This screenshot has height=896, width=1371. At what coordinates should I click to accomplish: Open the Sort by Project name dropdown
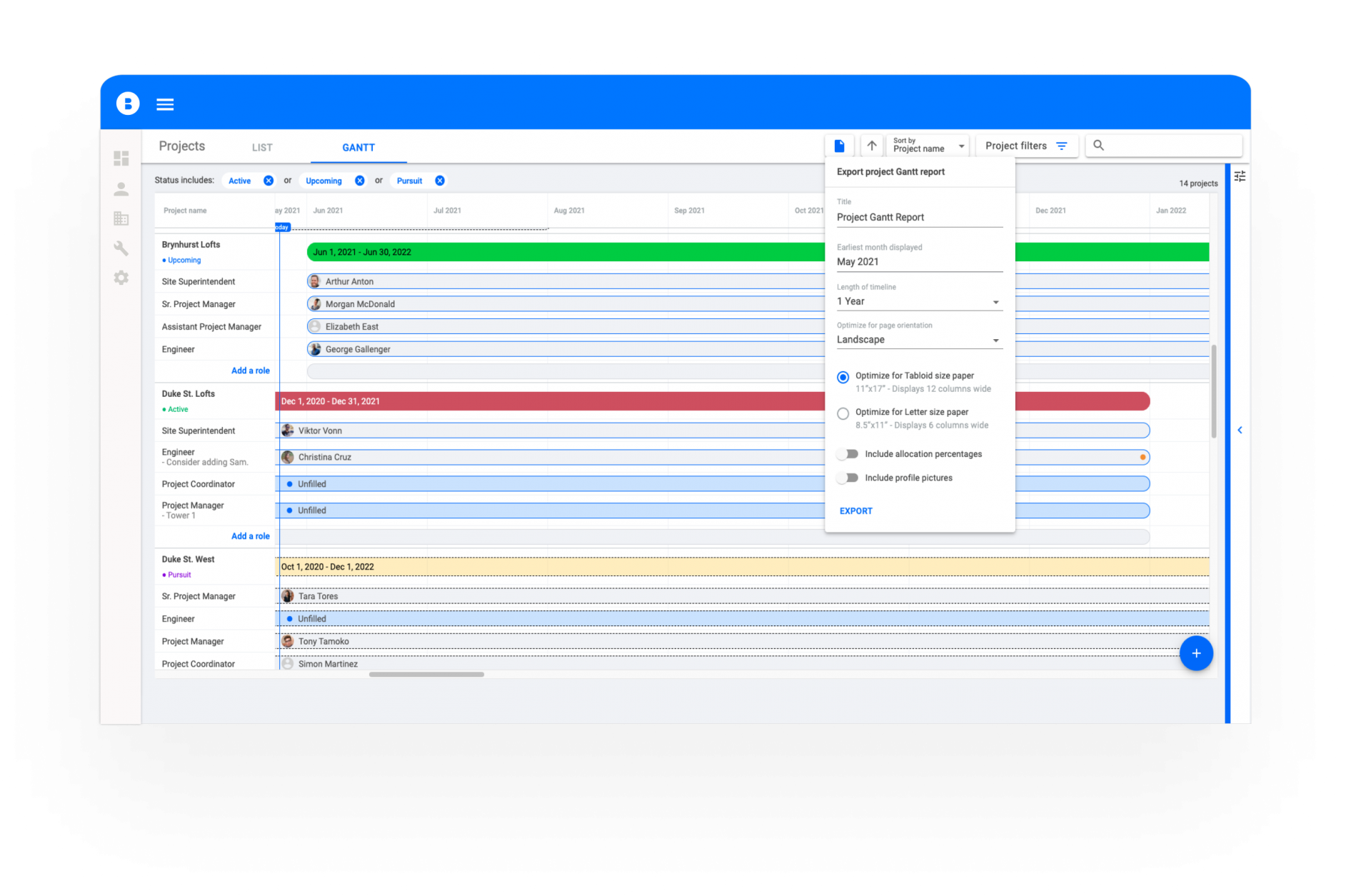tap(960, 145)
